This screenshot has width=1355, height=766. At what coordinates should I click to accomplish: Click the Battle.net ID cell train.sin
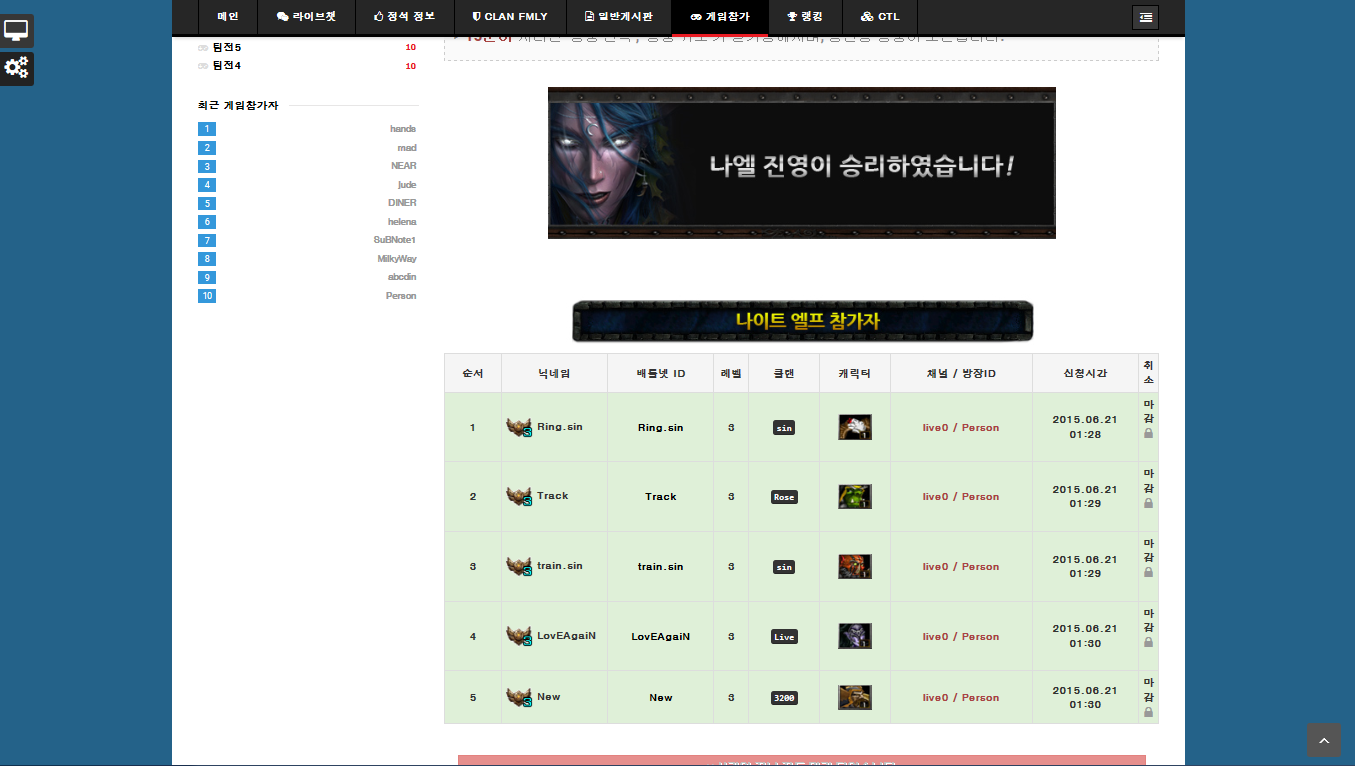pyautogui.click(x=661, y=567)
